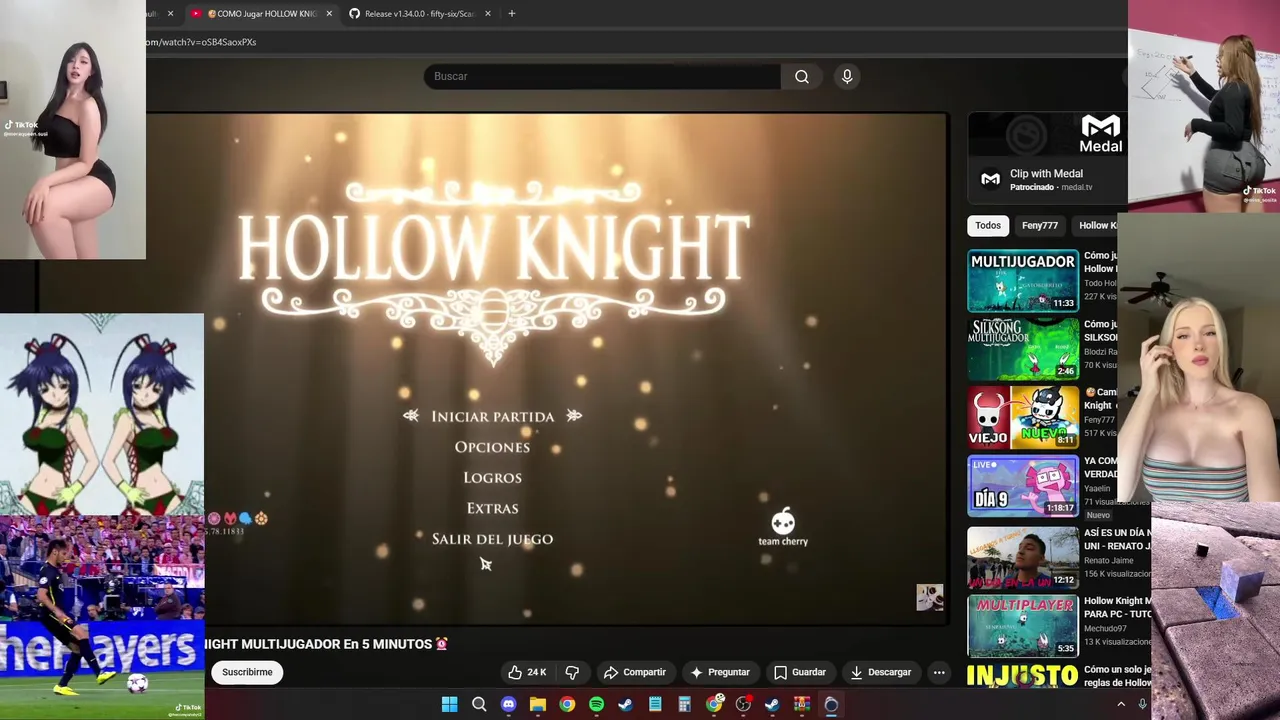Click the browser address bar URL
The width and height of the screenshot is (1280, 720).
coord(200,42)
